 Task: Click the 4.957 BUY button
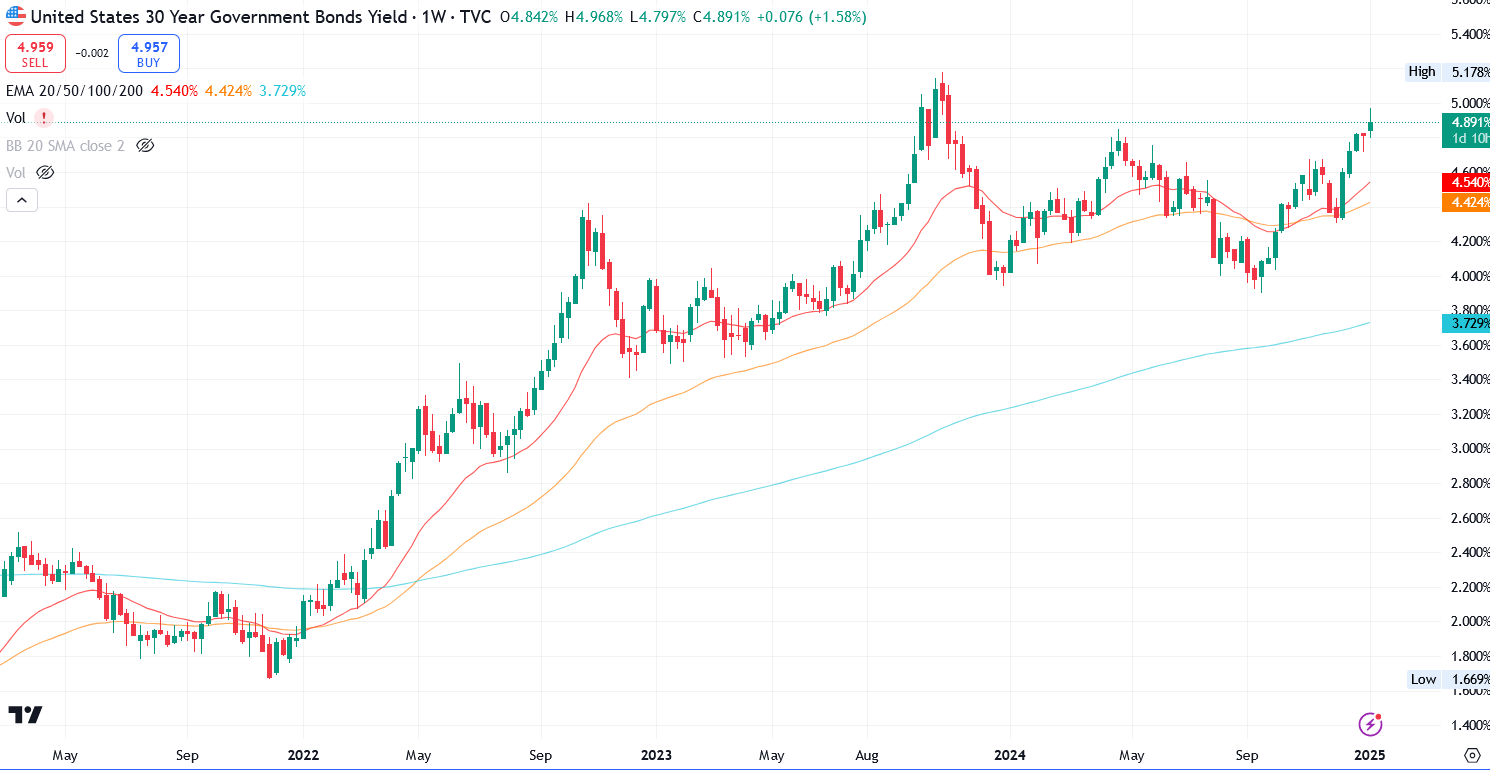[148, 54]
